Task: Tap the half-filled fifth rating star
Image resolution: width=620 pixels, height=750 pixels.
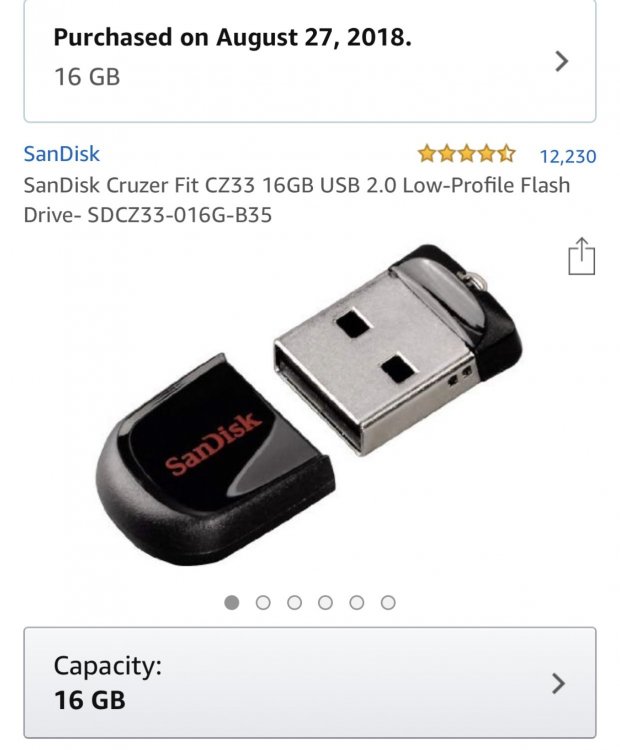Action: [x=507, y=154]
